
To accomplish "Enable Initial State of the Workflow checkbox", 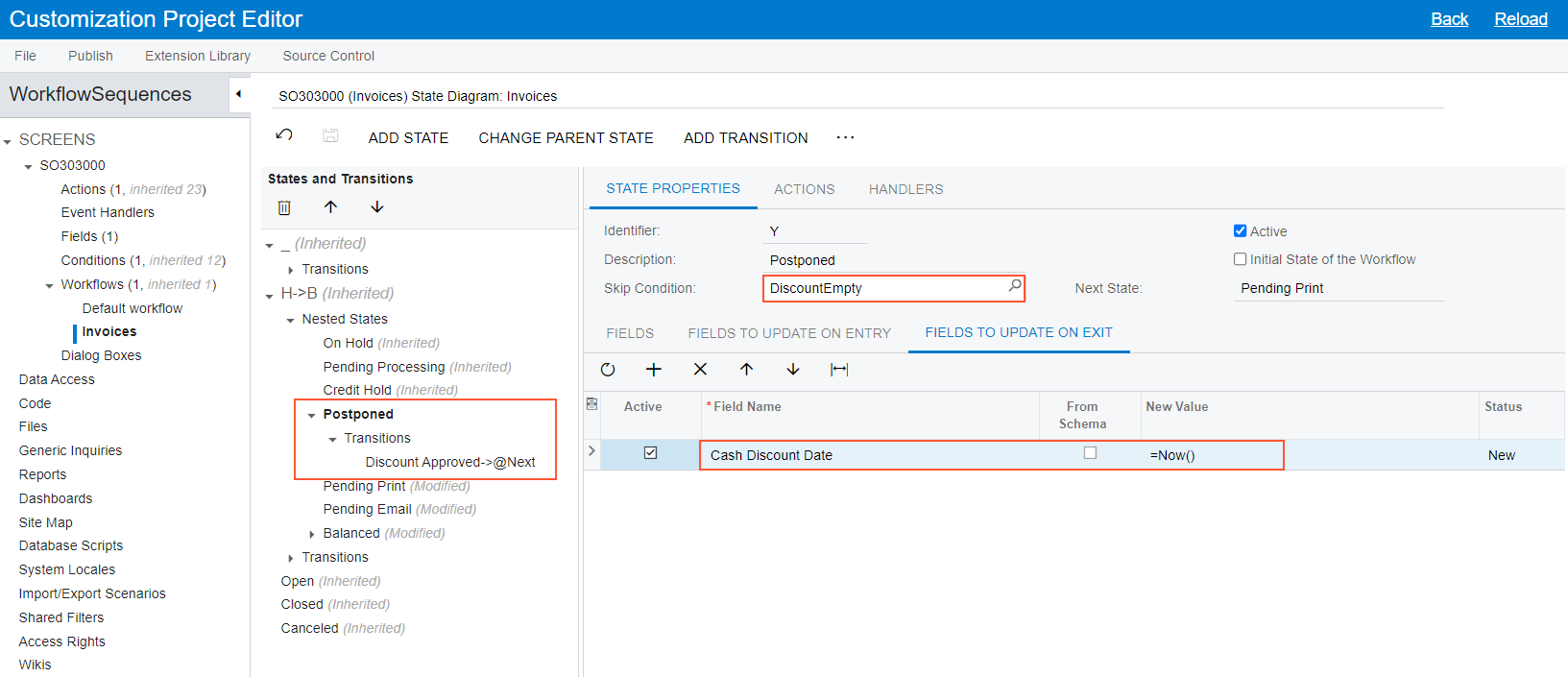I will point(1240,259).
